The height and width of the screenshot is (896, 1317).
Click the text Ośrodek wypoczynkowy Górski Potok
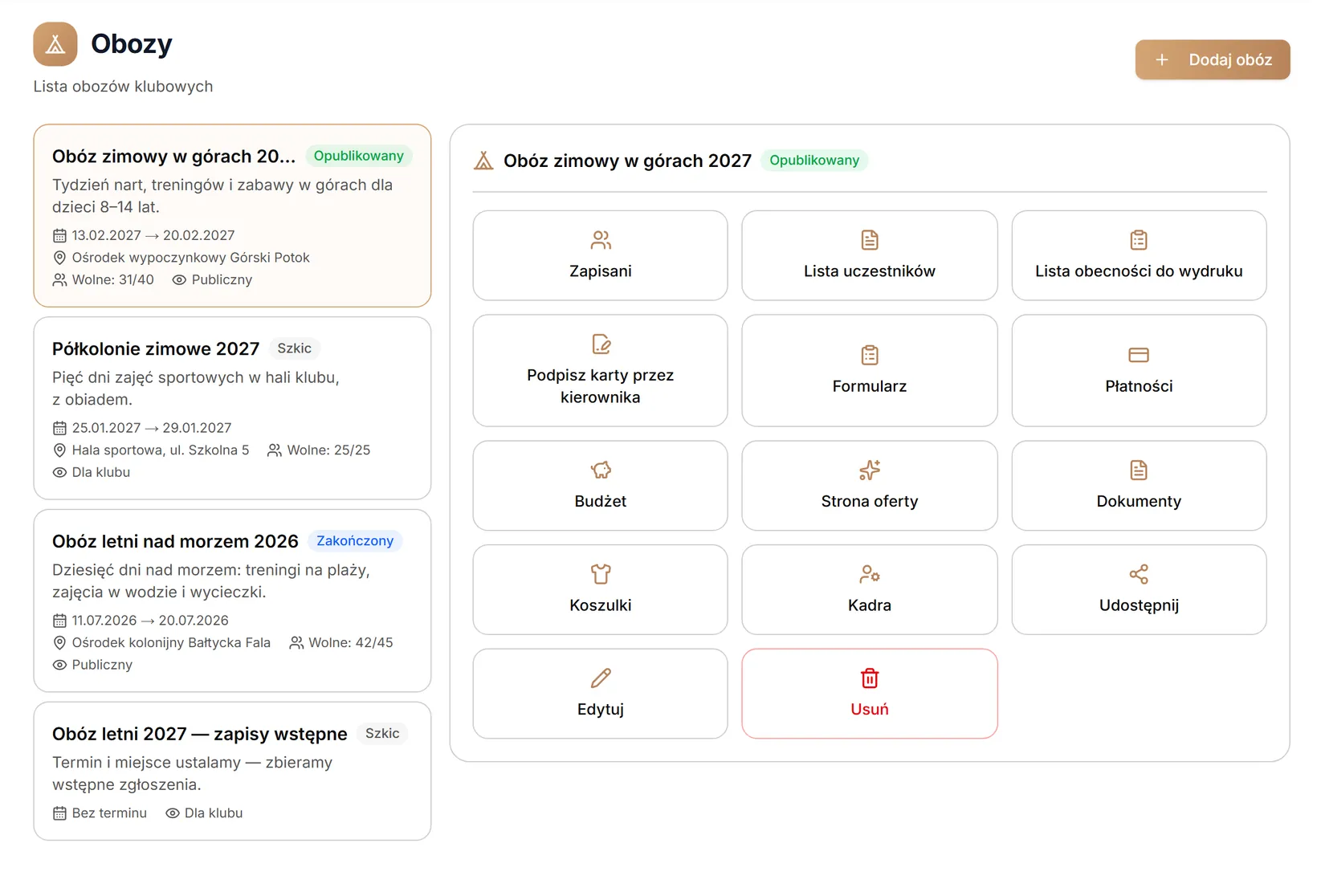tap(191, 258)
